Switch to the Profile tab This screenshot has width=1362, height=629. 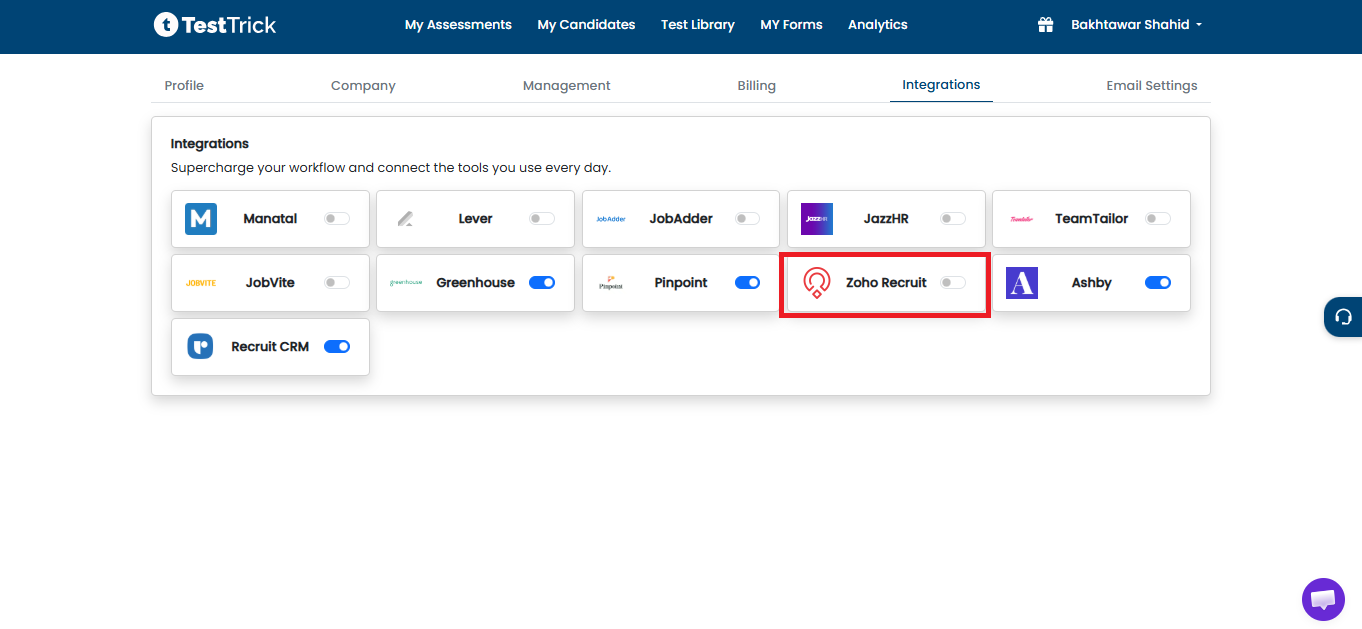184,86
